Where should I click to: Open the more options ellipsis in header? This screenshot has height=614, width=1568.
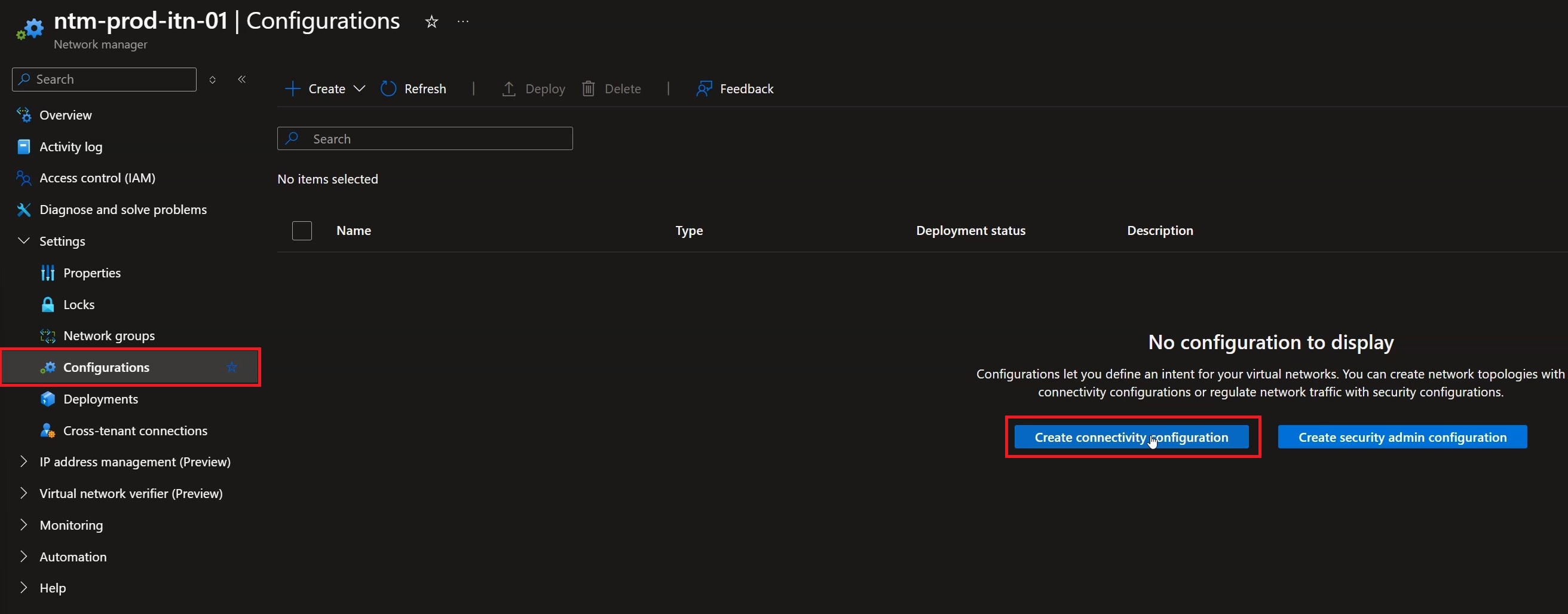463,22
